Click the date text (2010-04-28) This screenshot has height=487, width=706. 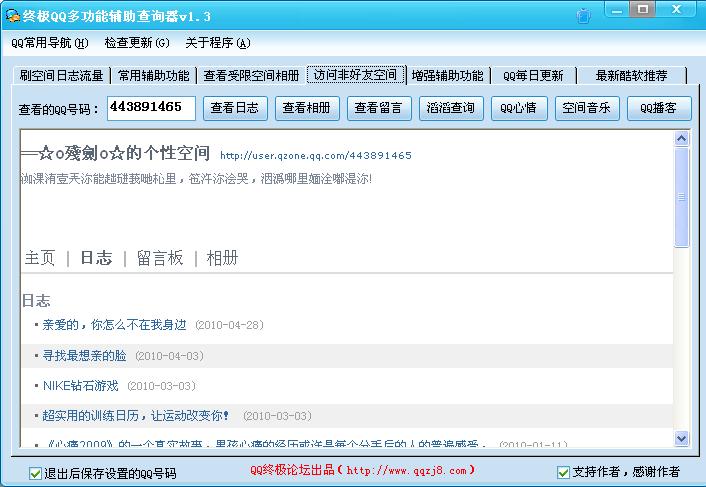[230, 325]
